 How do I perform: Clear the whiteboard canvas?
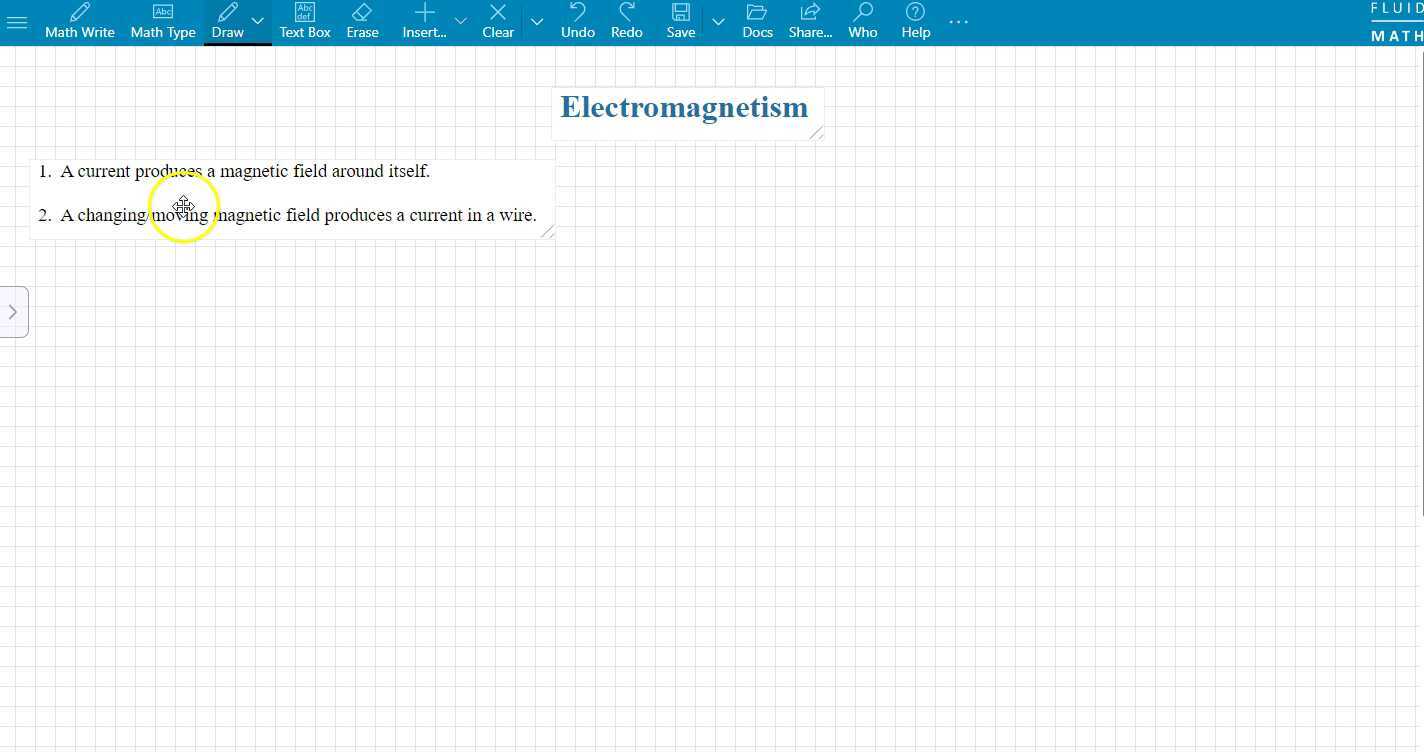click(497, 21)
